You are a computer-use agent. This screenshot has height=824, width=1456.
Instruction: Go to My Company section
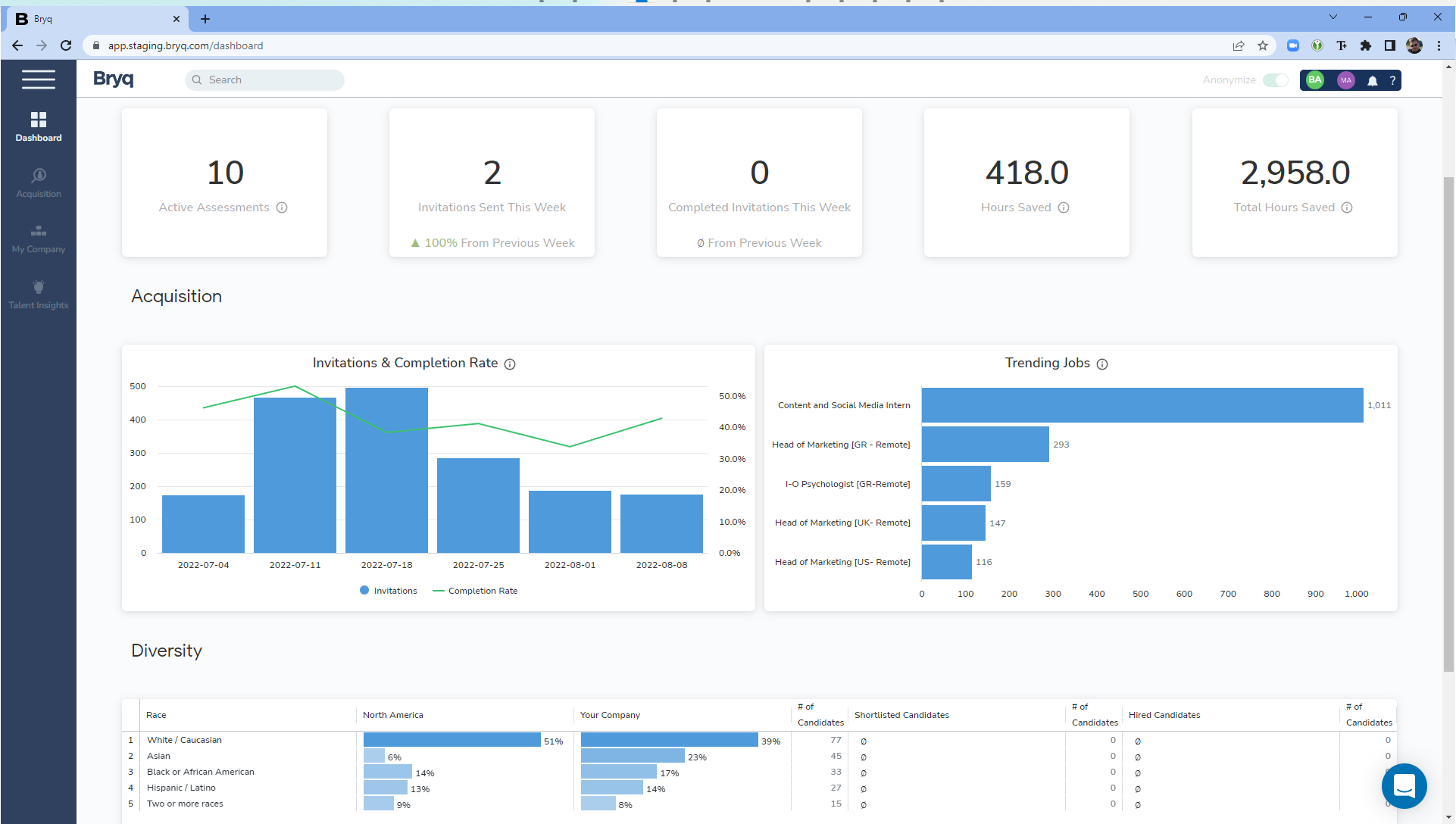coord(39,238)
